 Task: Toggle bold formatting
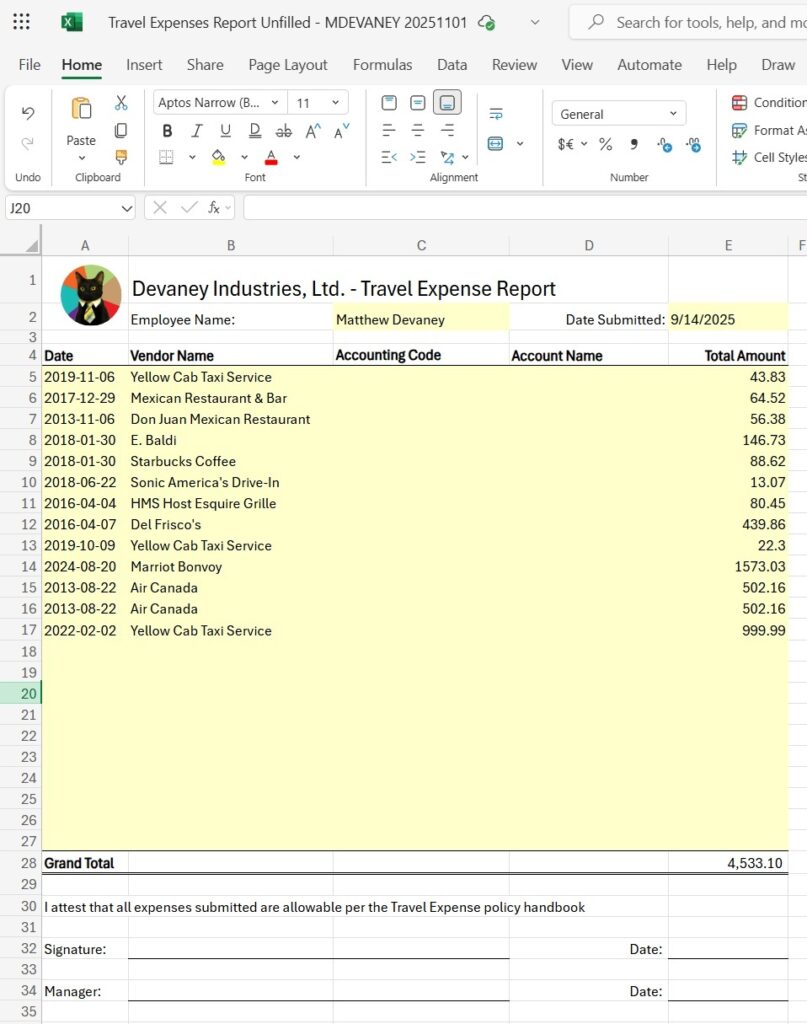tap(167, 131)
